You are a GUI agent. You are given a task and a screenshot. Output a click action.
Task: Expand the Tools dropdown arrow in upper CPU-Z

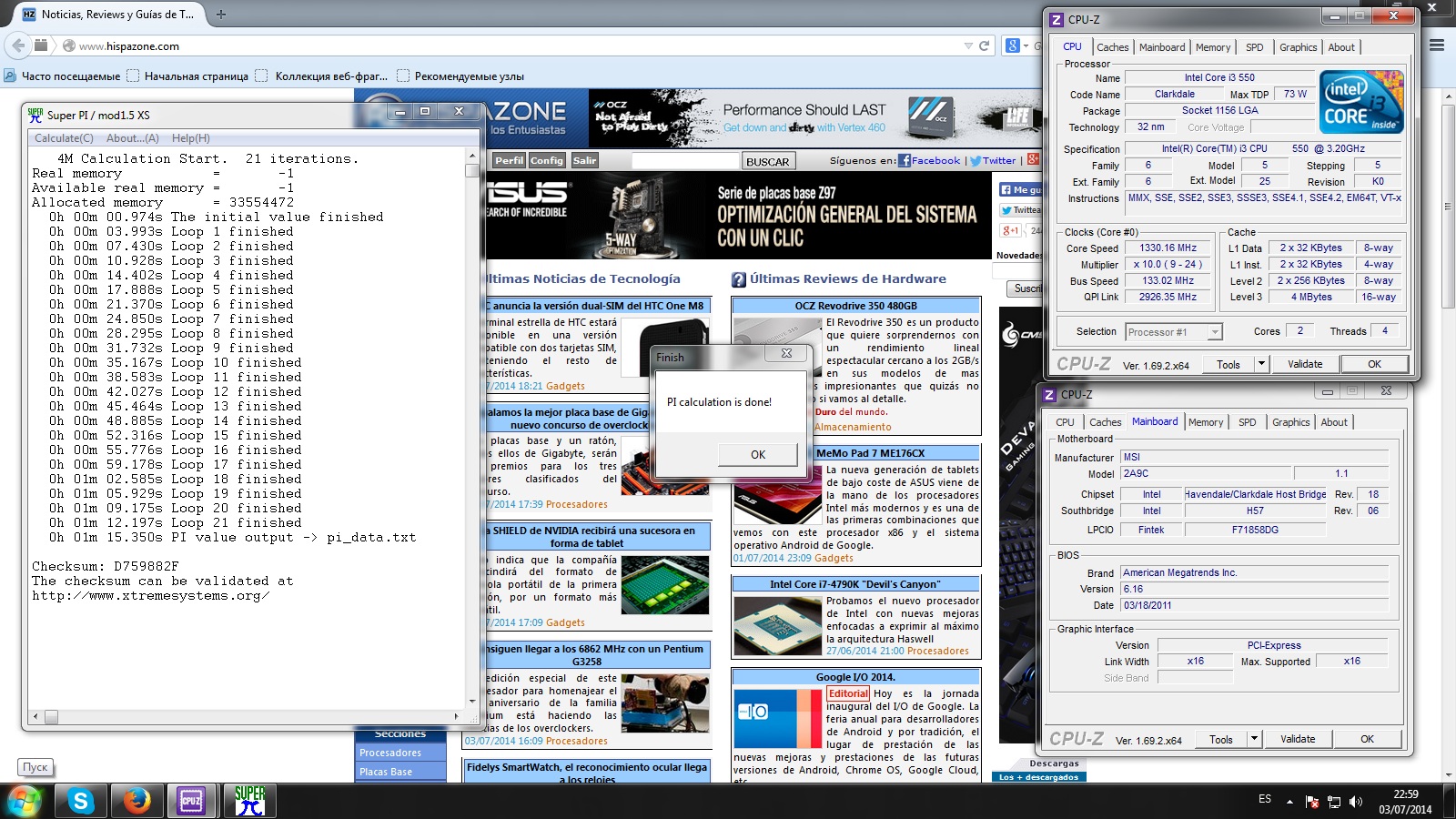point(1261,364)
